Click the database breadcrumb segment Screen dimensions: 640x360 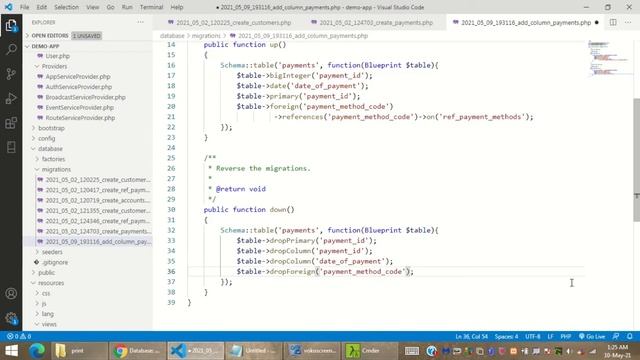point(172,36)
